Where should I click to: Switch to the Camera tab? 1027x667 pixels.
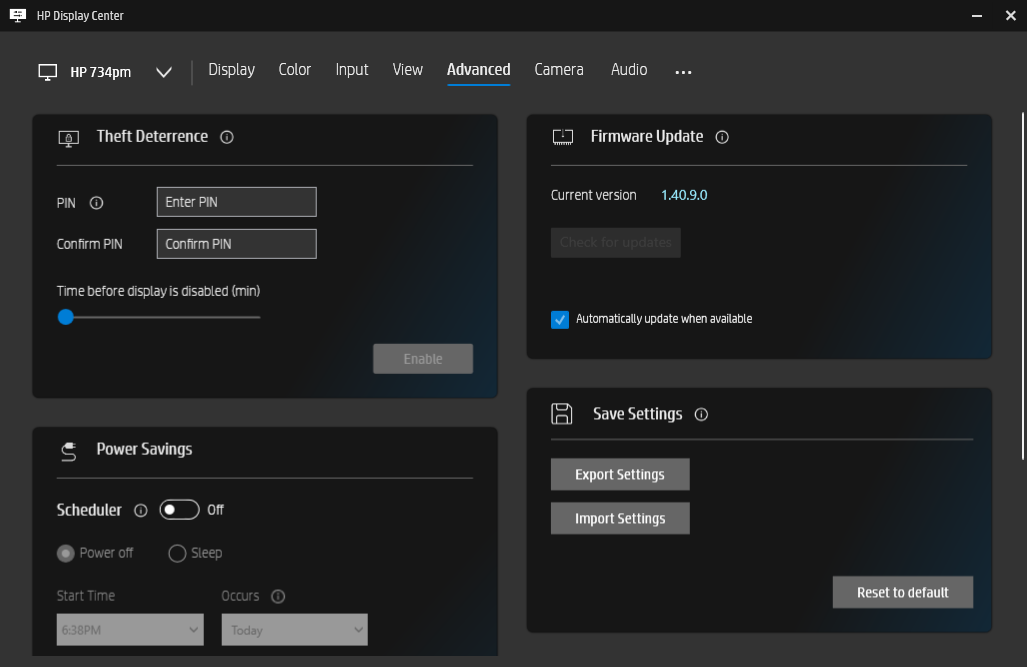[x=559, y=69]
